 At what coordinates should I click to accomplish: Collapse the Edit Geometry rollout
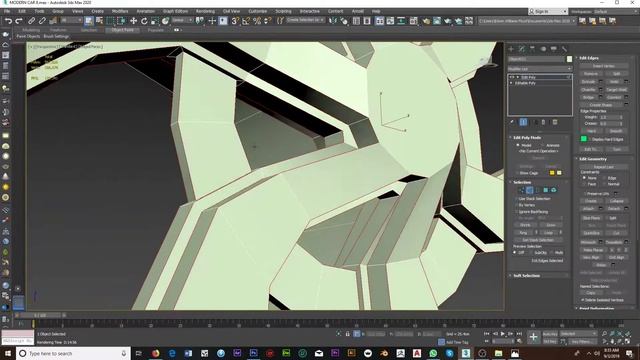tap(593, 159)
